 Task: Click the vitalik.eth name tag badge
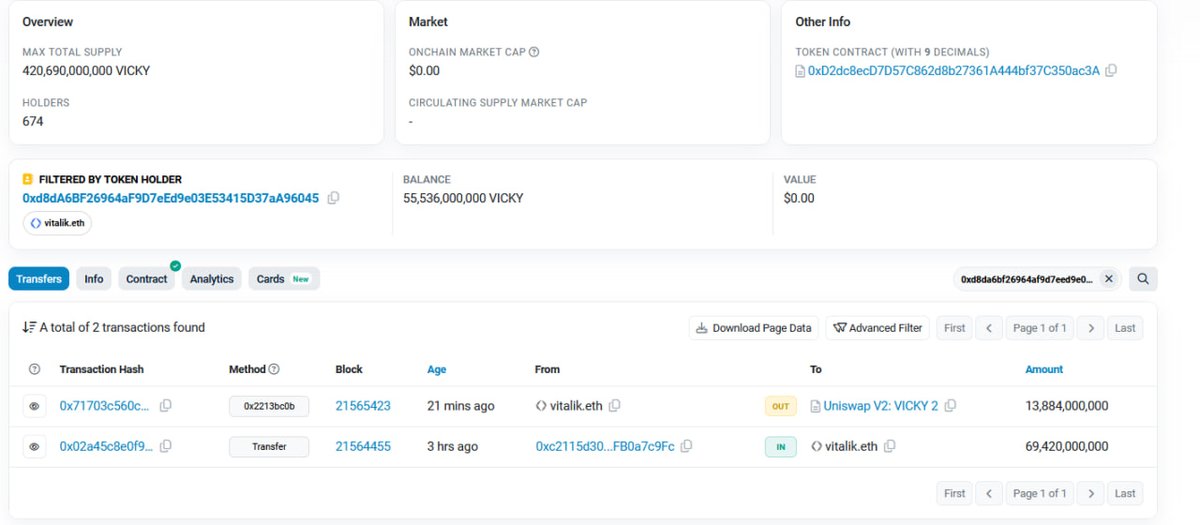click(58, 224)
